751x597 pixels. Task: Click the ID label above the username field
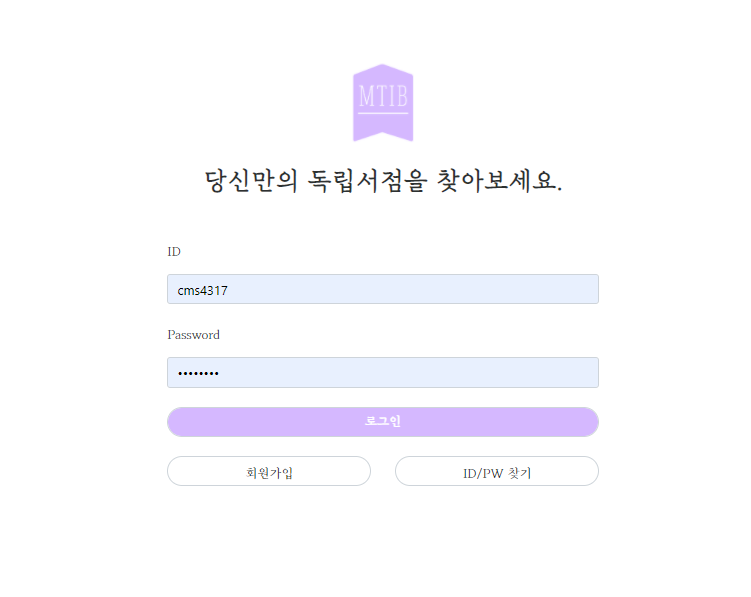coord(174,252)
